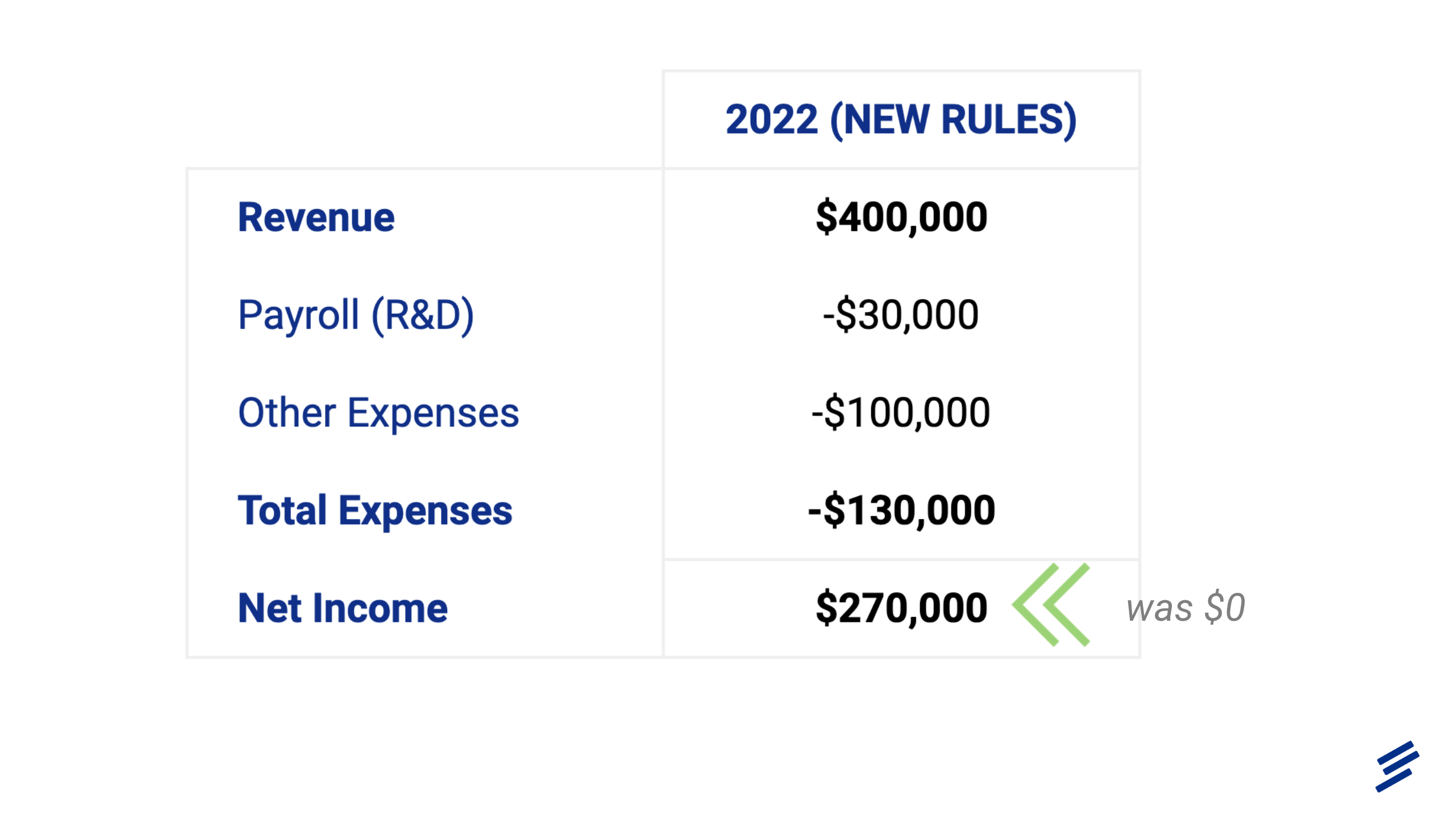Select the "2022" year in the header
The image size is (1456, 814).
pyautogui.click(x=771, y=120)
